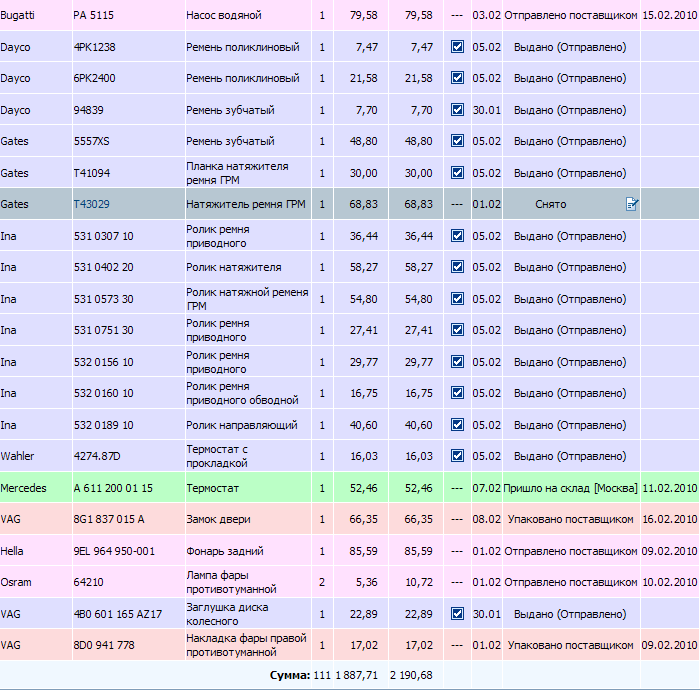Open the T43029 part number link
Viewport: 700px width, 690px height.
92,204
